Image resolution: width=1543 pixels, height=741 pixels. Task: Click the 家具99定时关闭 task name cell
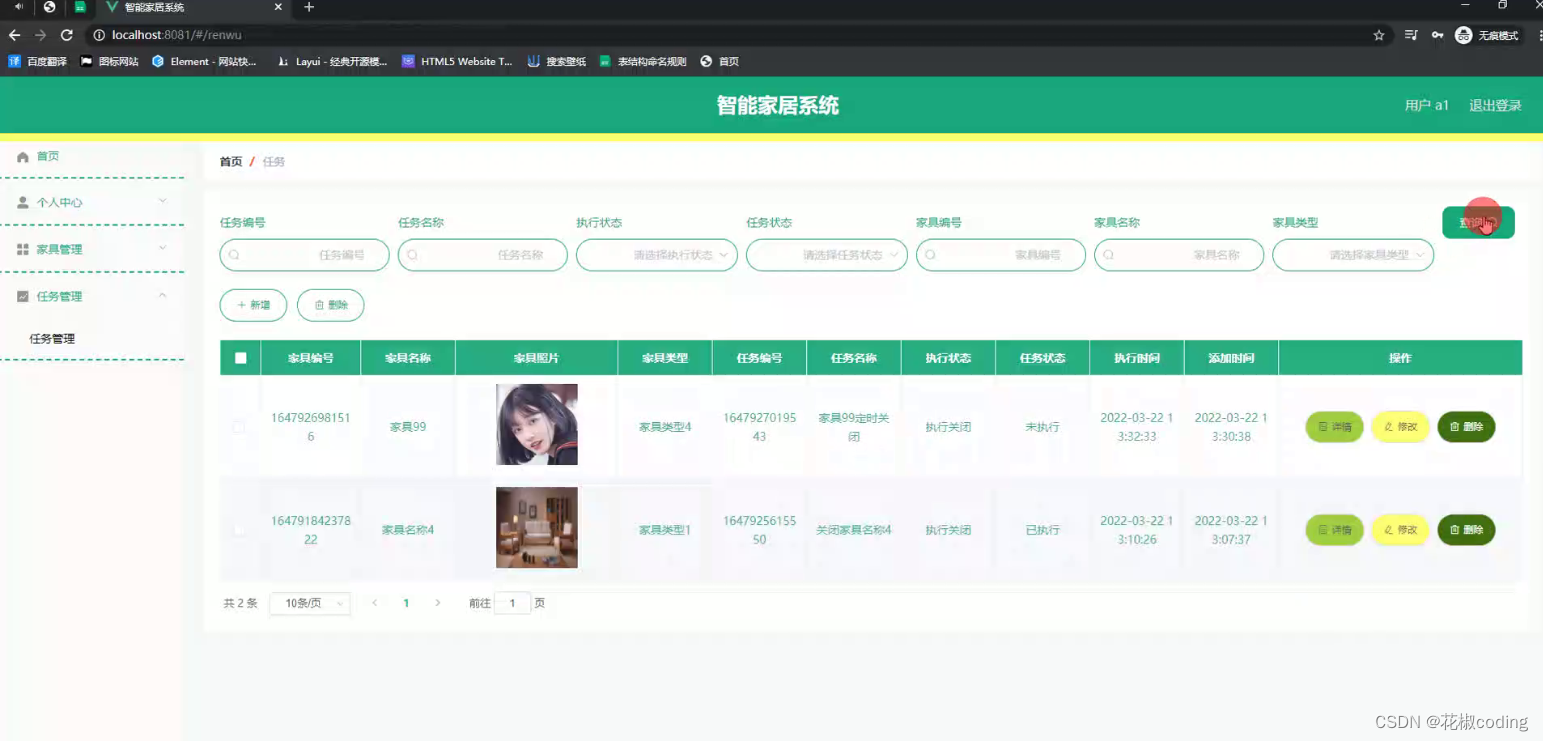(853, 427)
